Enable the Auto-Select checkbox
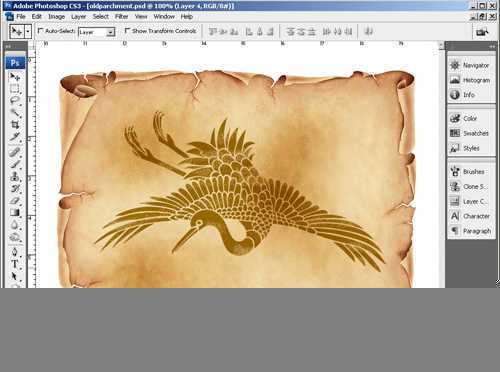 click(40, 31)
